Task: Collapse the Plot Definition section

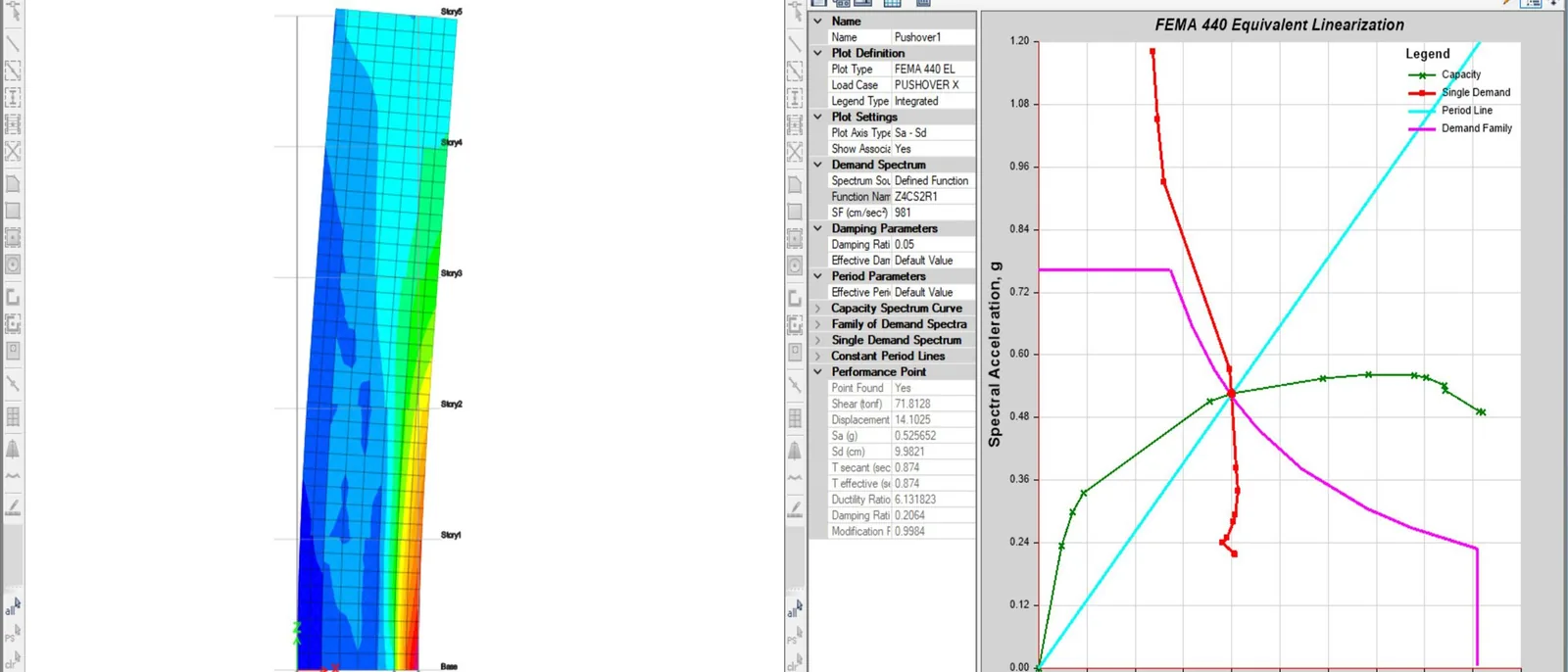Action: click(818, 53)
